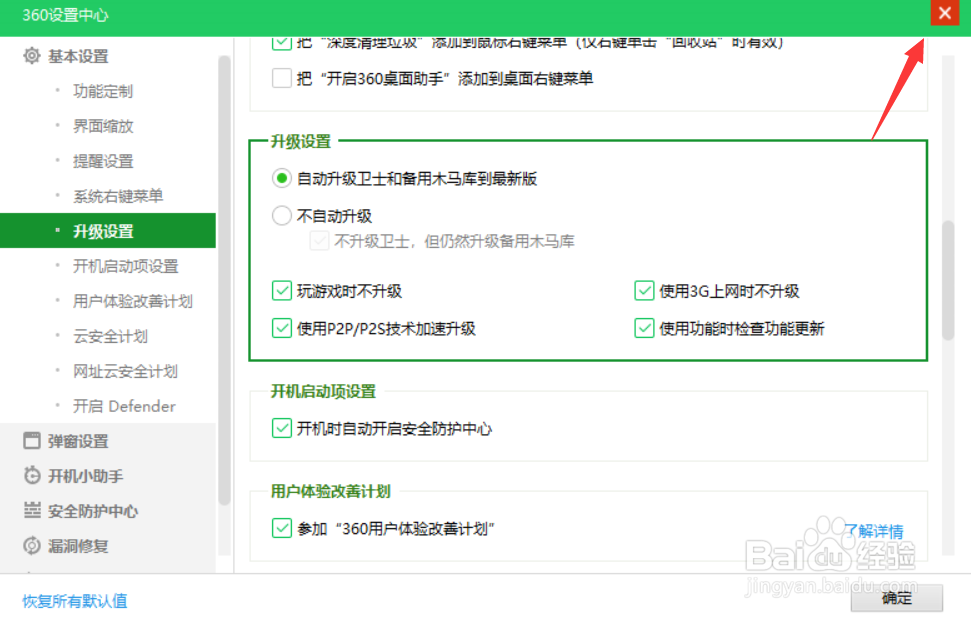Expand the 开机小助手 section
Image resolution: width=971 pixels, height=620 pixels.
click(x=85, y=476)
